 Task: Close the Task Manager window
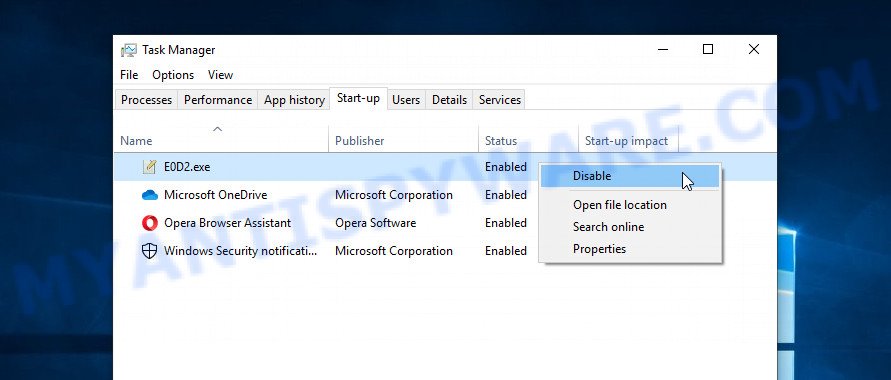tap(753, 49)
